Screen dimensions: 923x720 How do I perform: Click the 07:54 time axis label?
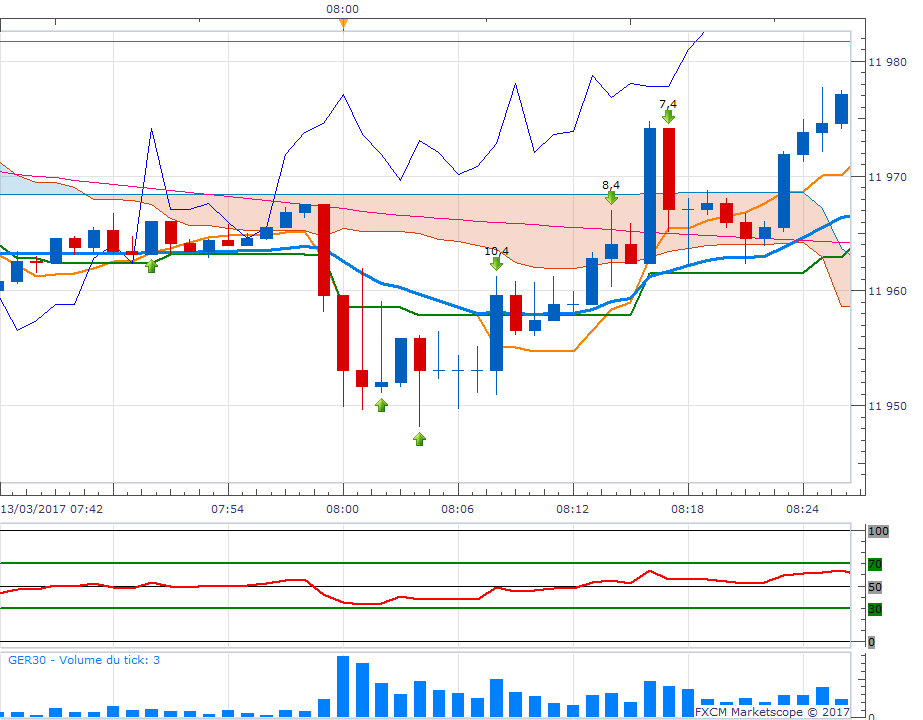point(228,509)
